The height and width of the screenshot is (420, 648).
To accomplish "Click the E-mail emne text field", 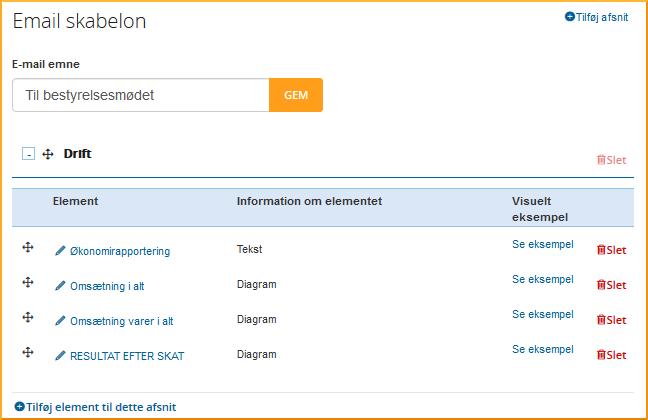I will pos(141,95).
